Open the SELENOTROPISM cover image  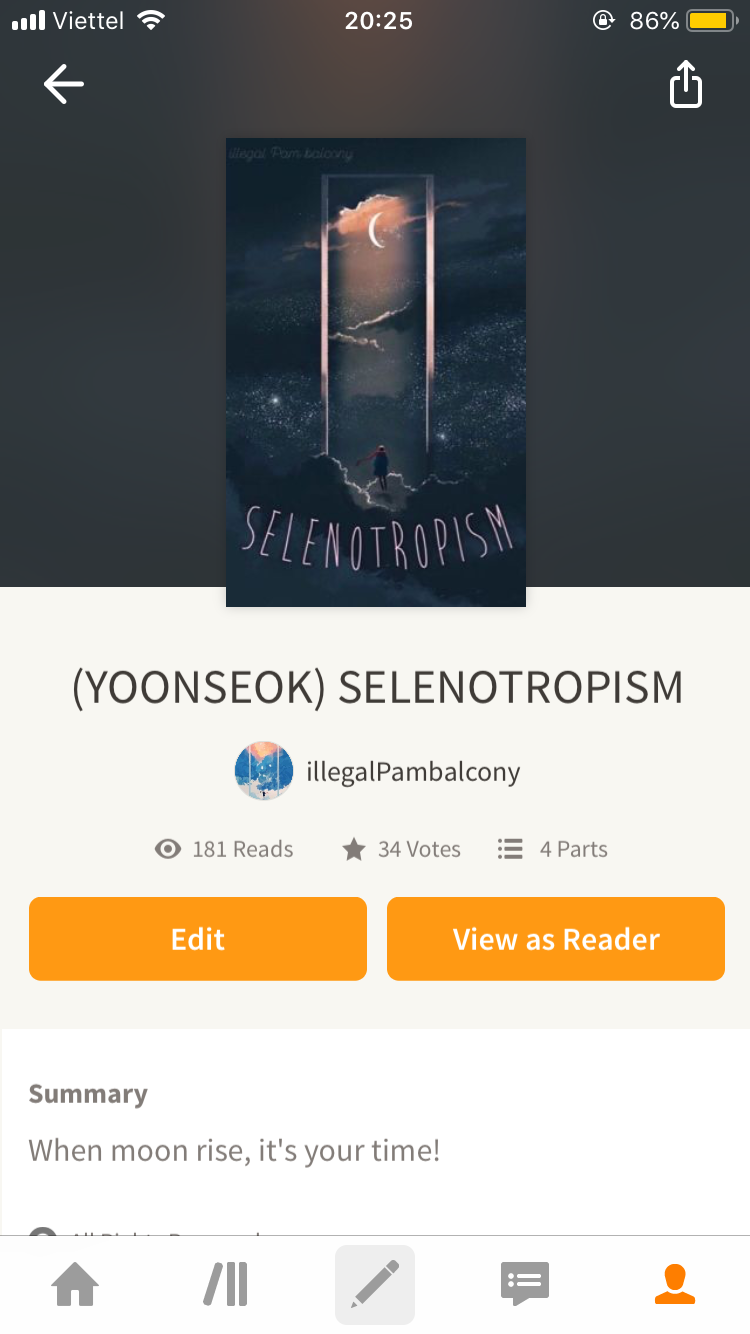pyautogui.click(x=376, y=372)
